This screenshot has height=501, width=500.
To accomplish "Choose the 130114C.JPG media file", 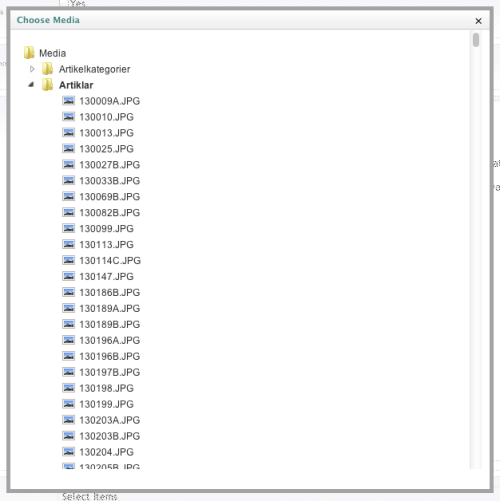I will 110,260.
